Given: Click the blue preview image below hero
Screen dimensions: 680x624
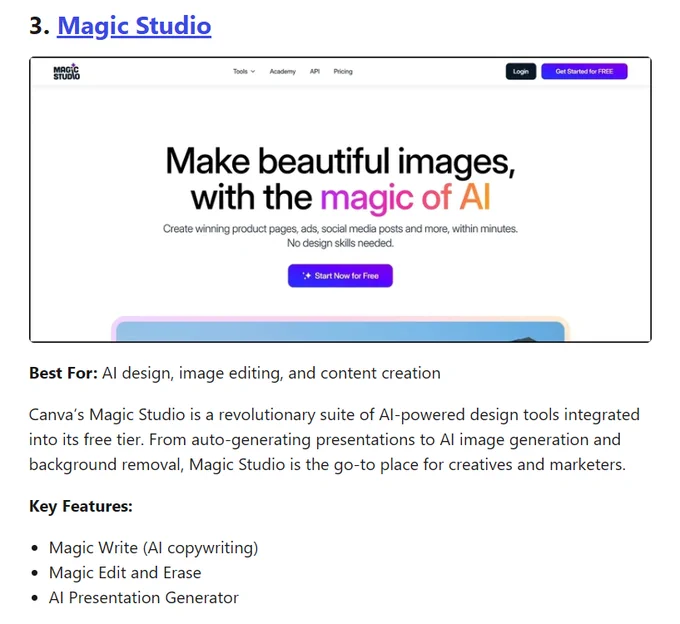Looking at the screenshot, I should pos(340,331).
